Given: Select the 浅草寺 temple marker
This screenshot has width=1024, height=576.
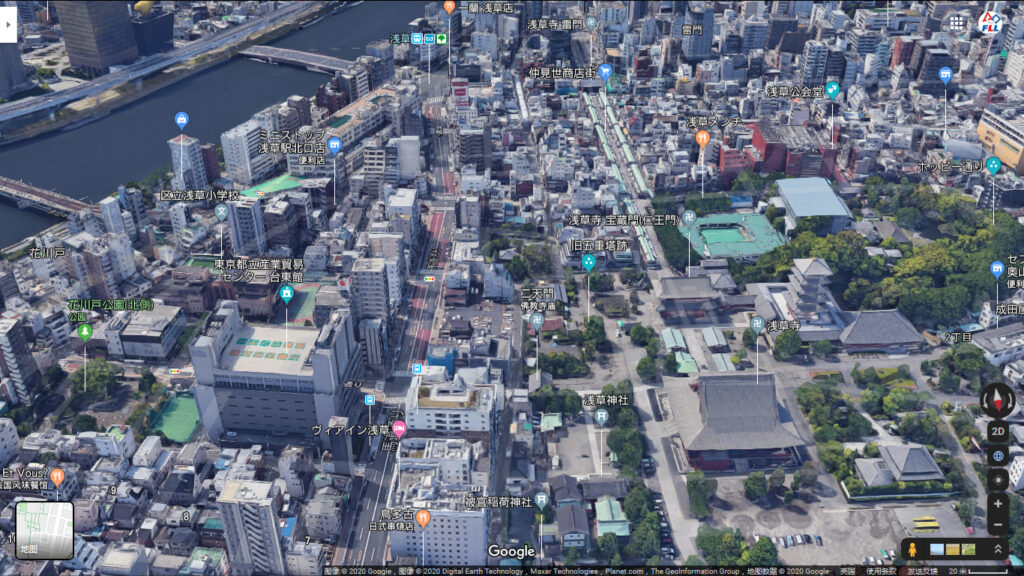Looking at the screenshot, I should pyautogui.click(x=758, y=325).
